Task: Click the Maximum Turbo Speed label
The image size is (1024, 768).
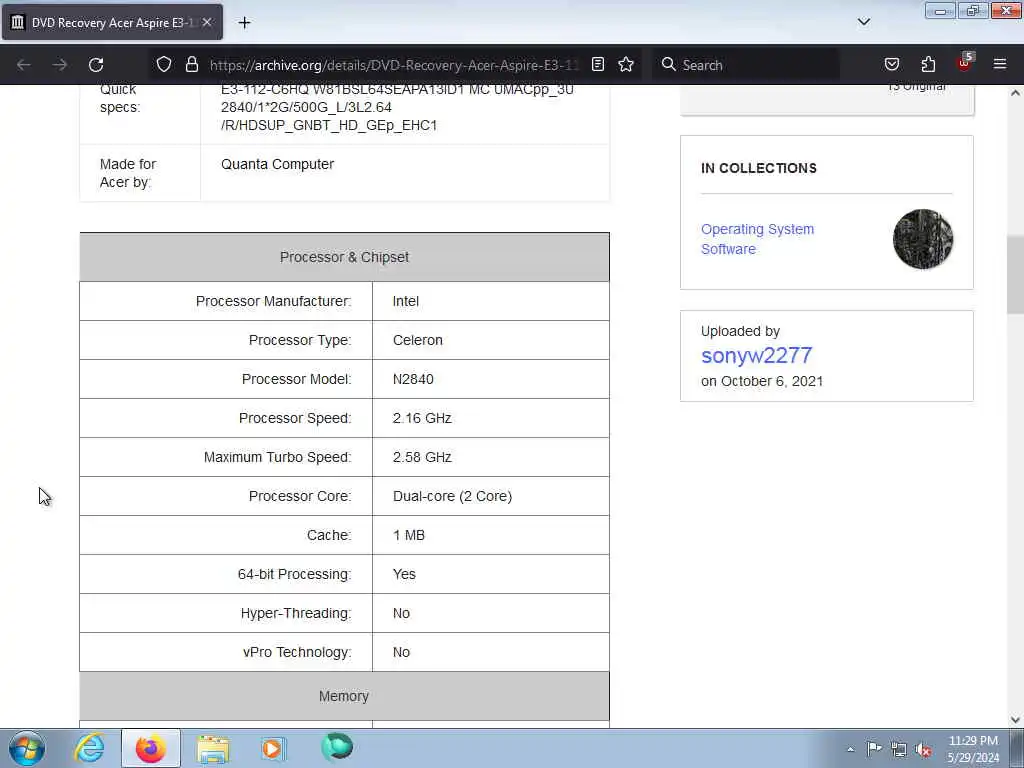Action: coord(278,457)
